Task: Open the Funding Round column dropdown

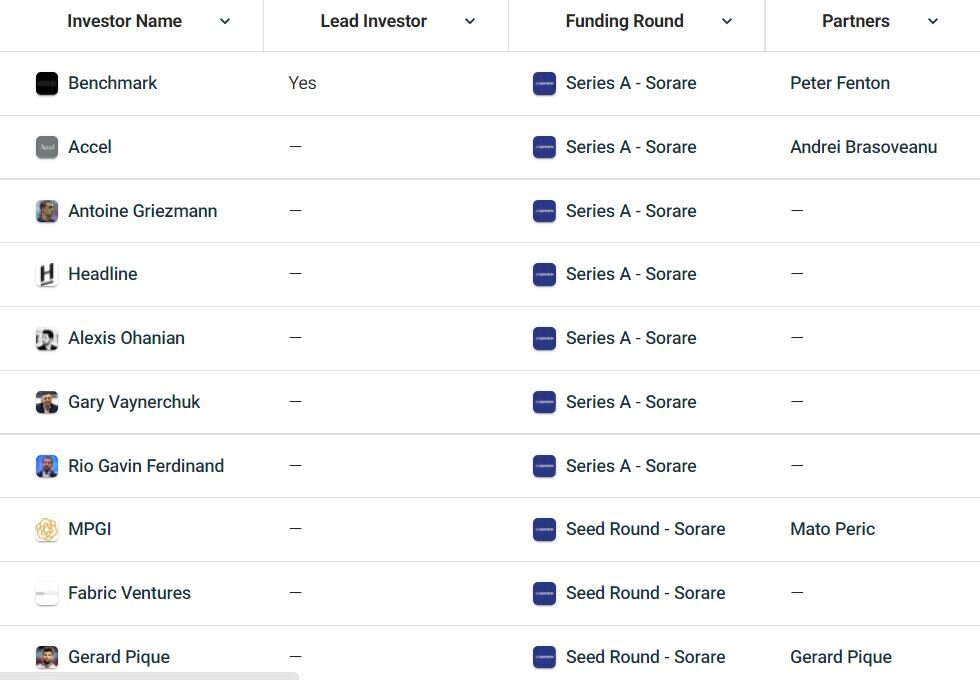Action: tap(726, 20)
